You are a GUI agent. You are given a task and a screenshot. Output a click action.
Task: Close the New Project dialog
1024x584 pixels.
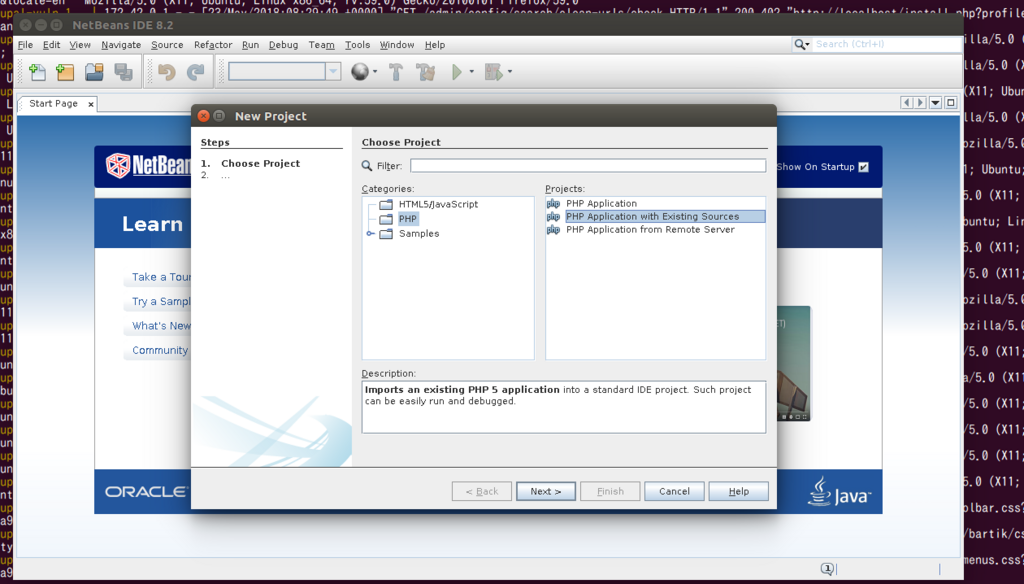tap(204, 116)
